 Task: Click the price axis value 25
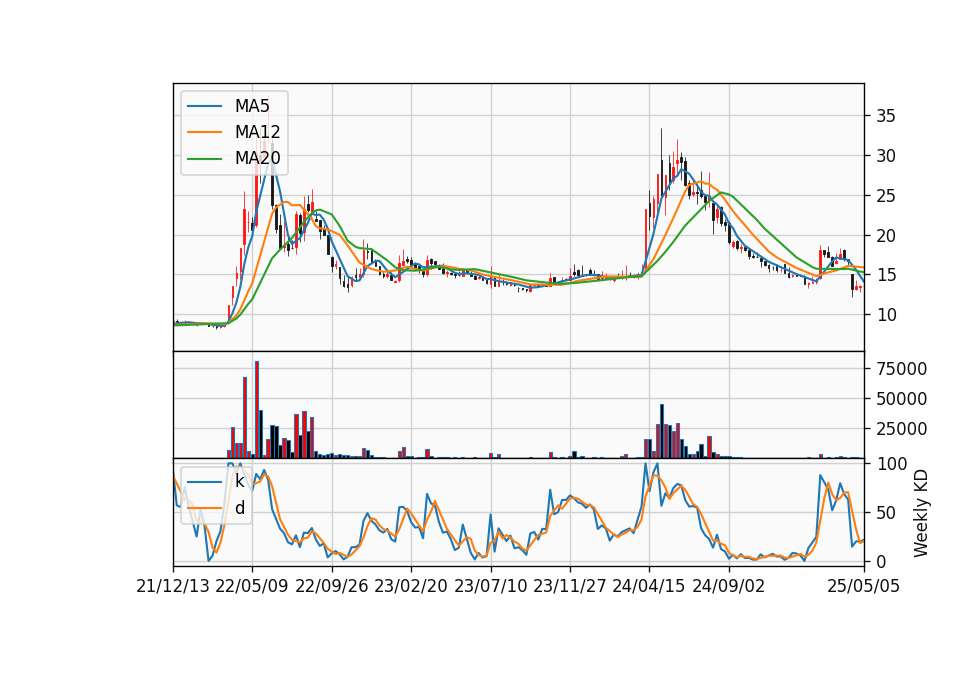[x=886, y=196]
